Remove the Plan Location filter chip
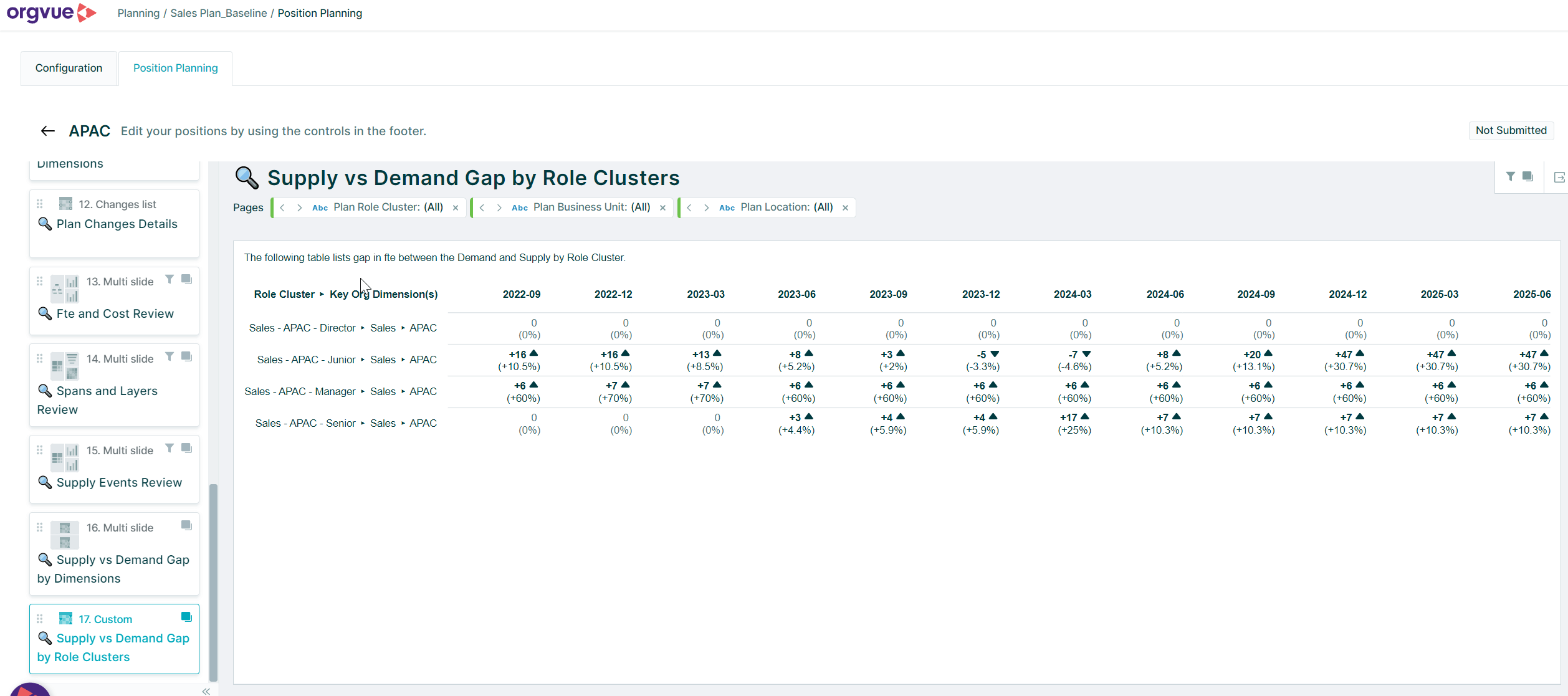The image size is (1568, 696). coord(845,207)
